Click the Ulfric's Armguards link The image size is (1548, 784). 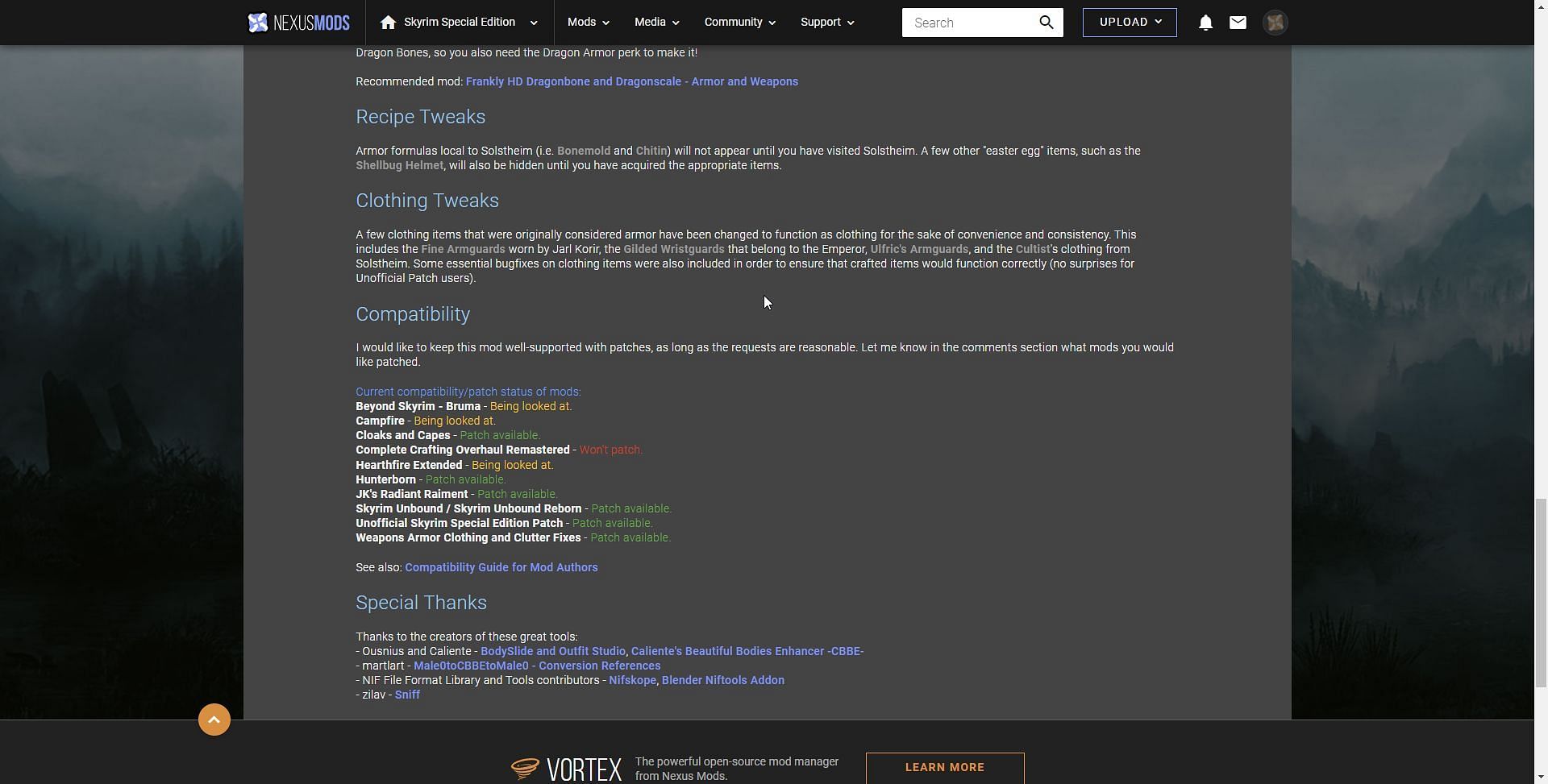(x=919, y=249)
